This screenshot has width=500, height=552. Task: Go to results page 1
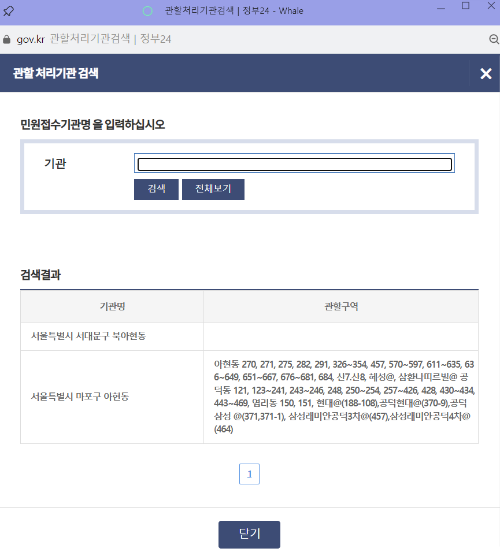(249, 474)
